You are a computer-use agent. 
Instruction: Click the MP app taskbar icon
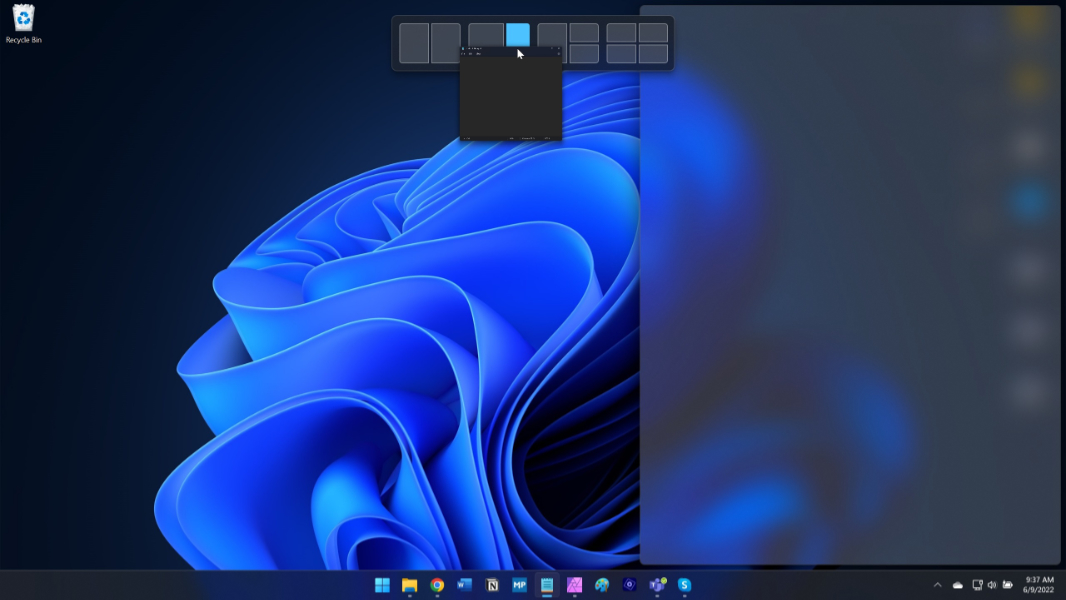click(x=519, y=585)
